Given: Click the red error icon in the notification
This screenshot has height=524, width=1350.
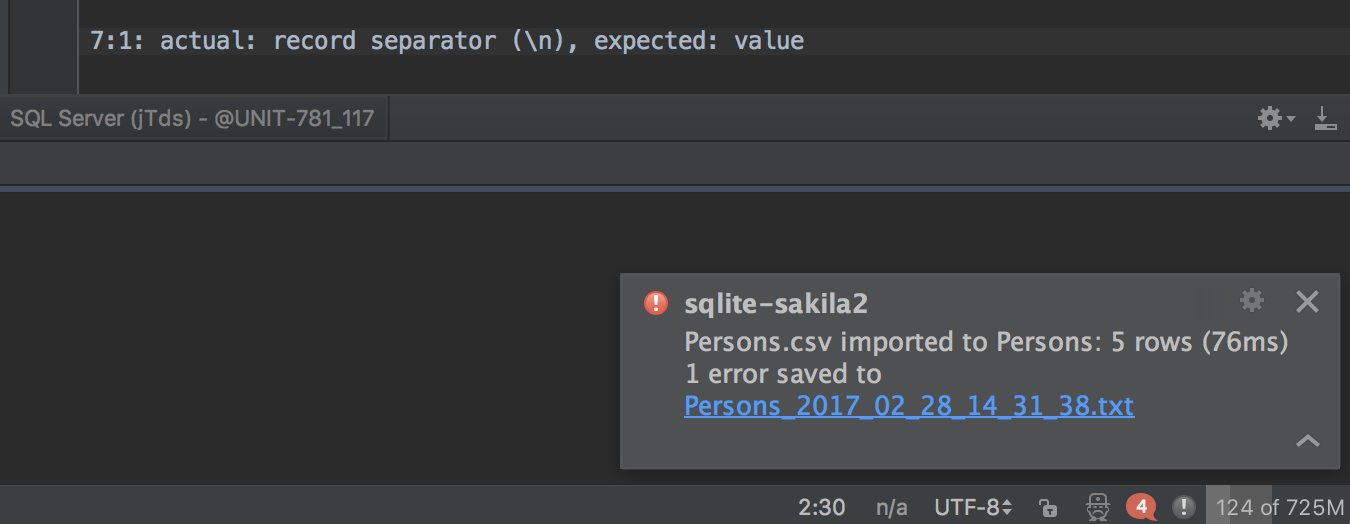Looking at the screenshot, I should pyautogui.click(x=655, y=303).
